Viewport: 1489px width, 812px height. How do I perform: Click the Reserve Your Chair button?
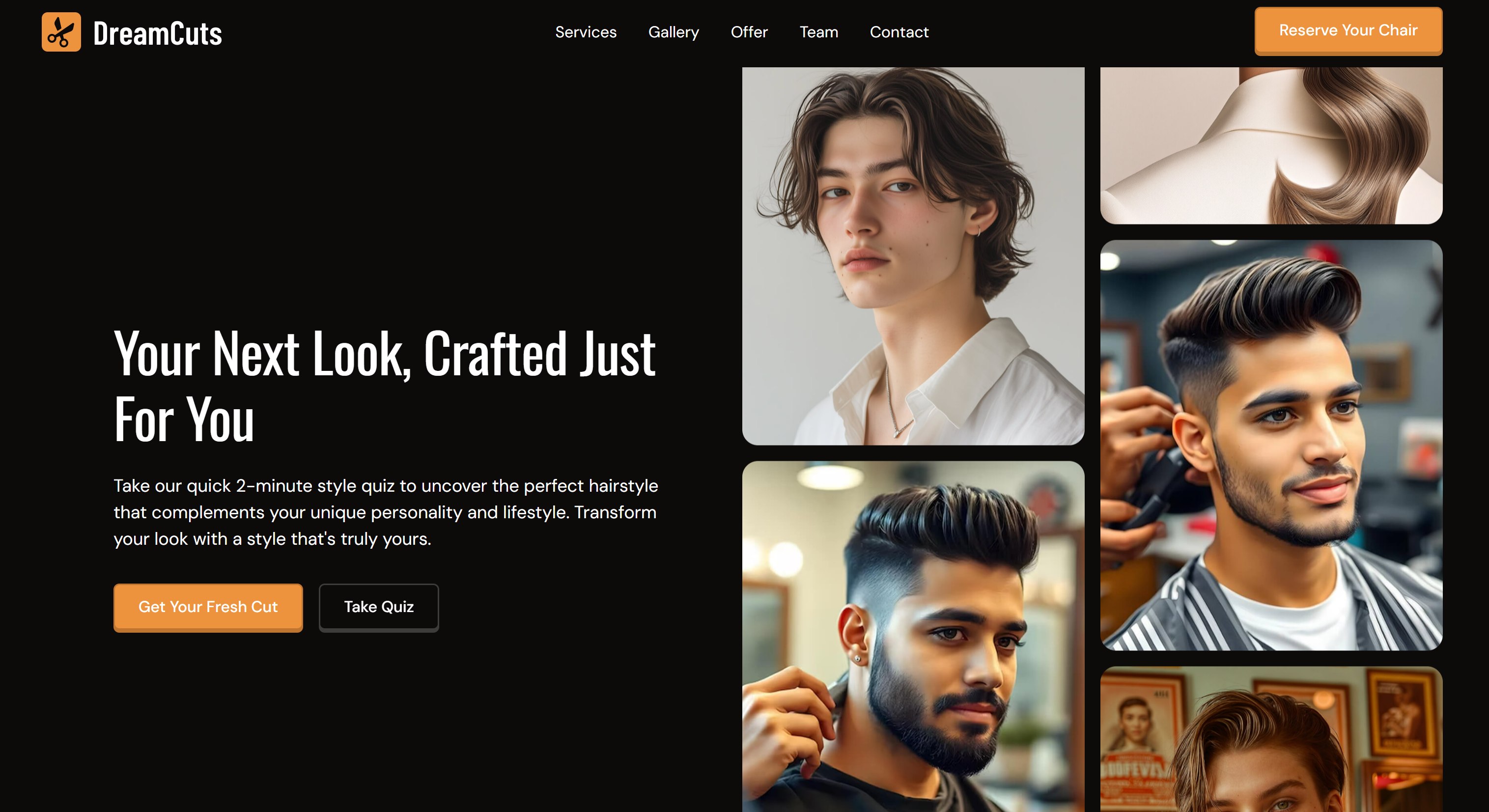pyautogui.click(x=1348, y=31)
